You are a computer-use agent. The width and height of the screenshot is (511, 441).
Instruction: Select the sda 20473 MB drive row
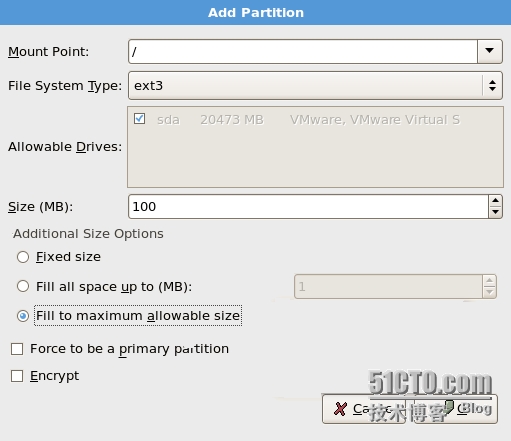point(315,119)
